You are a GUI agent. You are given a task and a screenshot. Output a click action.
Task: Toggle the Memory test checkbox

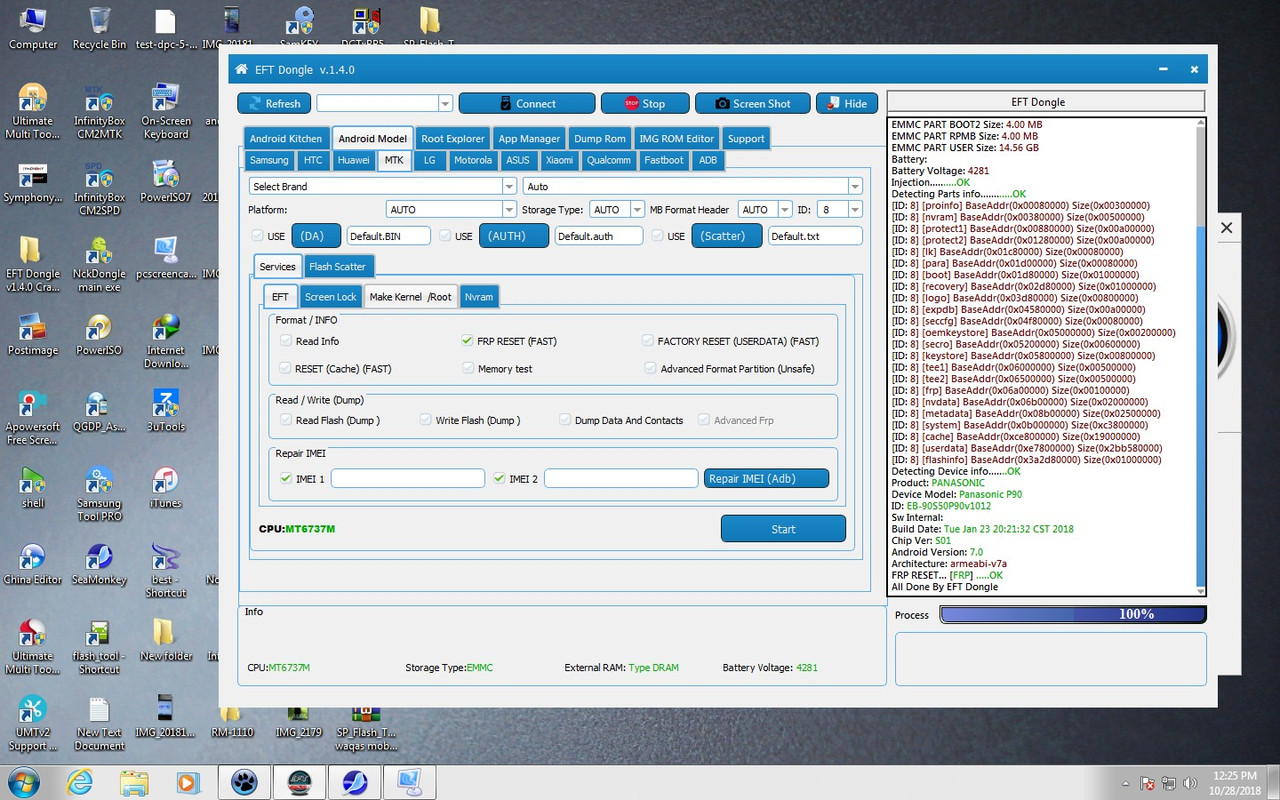[x=468, y=368]
